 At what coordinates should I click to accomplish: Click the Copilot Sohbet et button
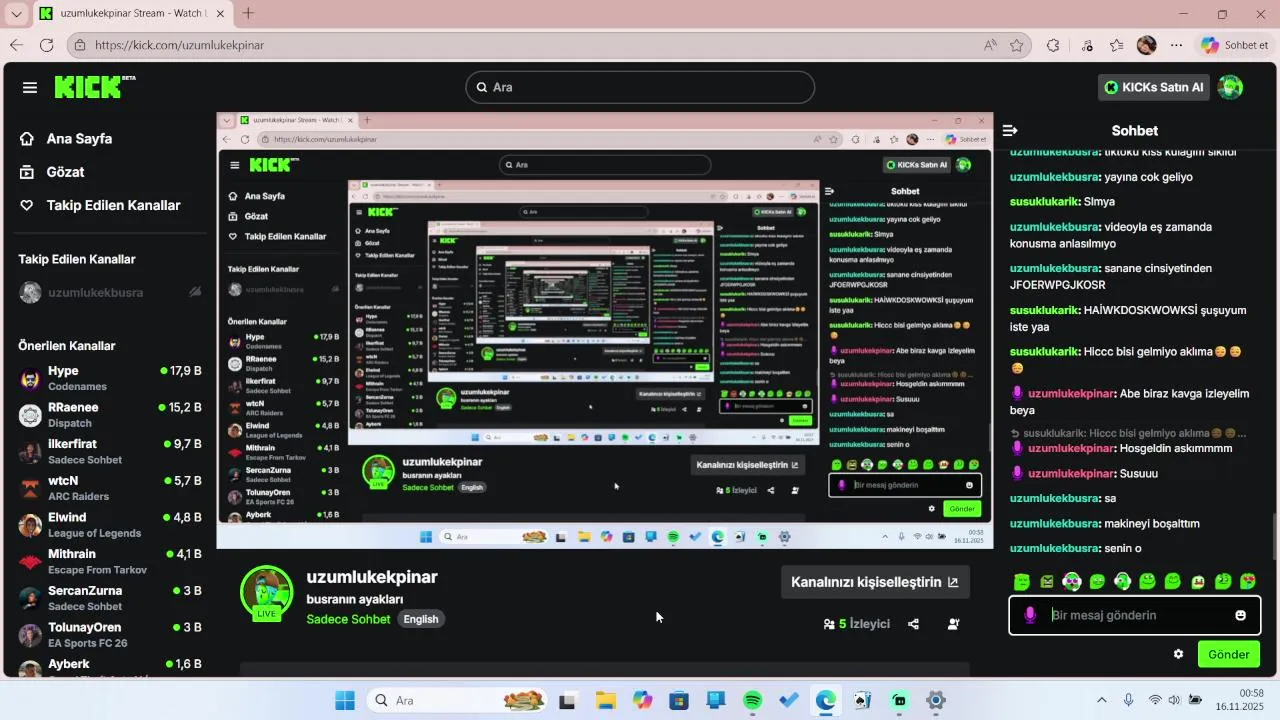(x=1235, y=45)
